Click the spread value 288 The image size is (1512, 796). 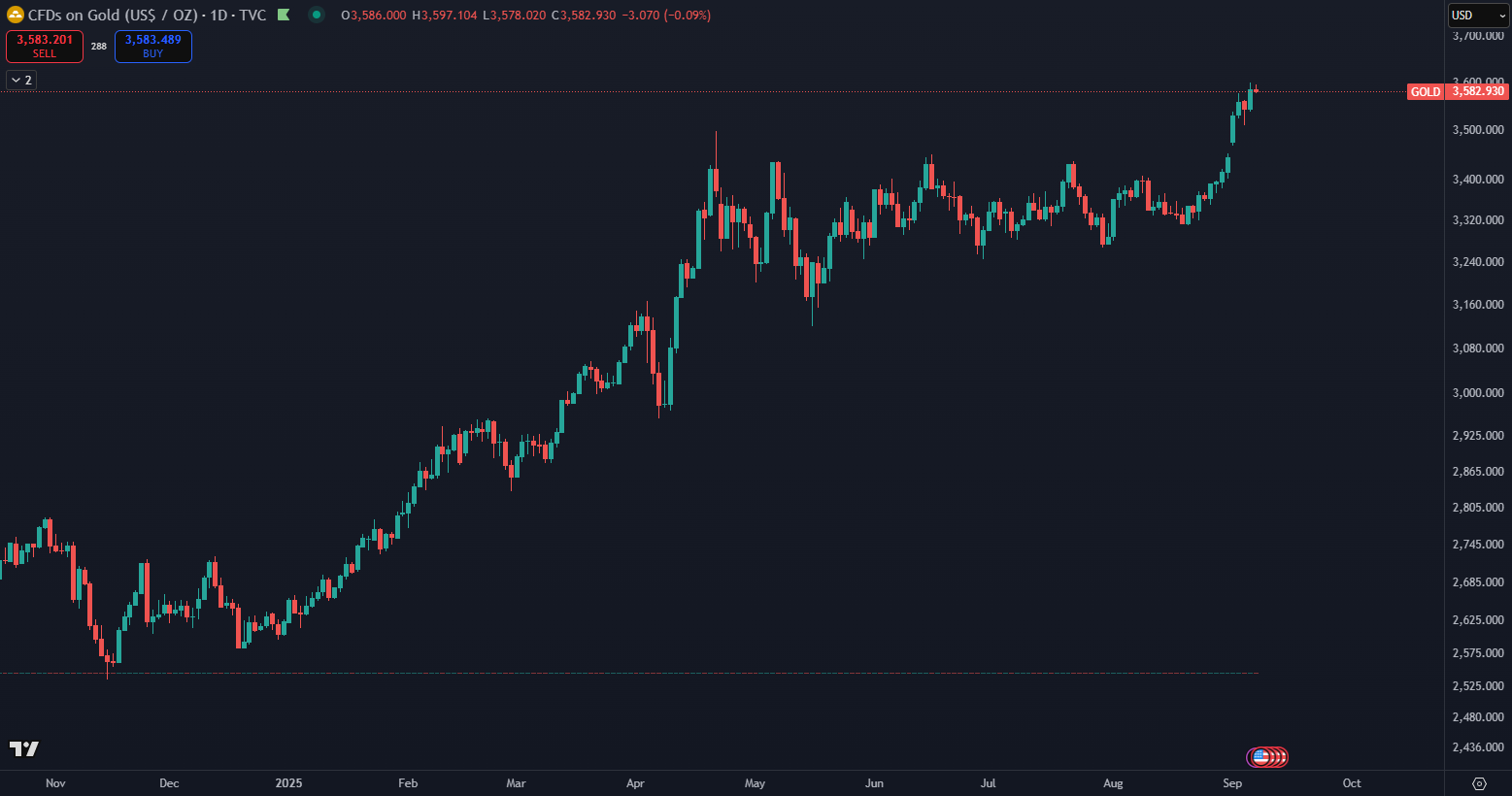99,47
